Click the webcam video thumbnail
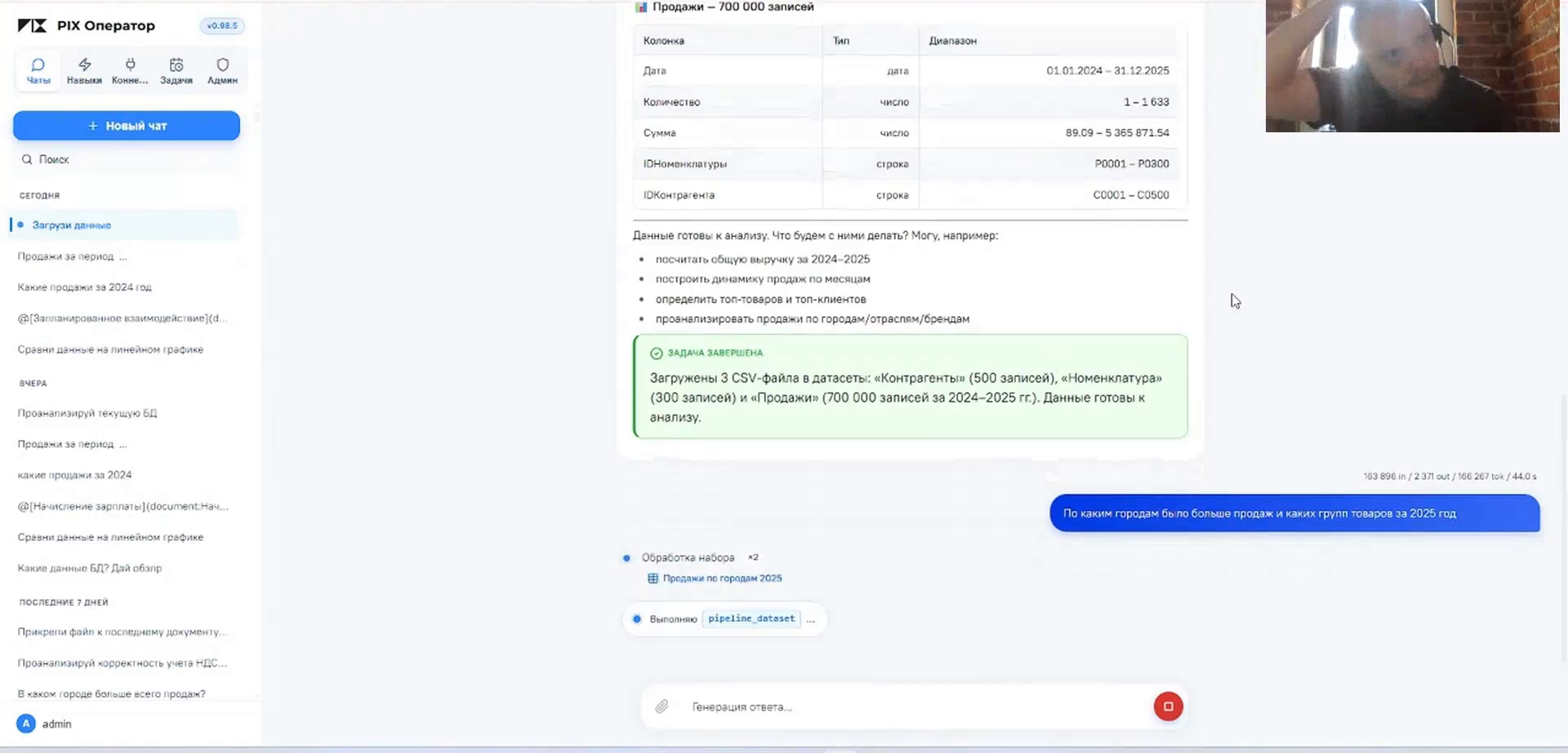Image resolution: width=1568 pixels, height=753 pixels. coord(1412,66)
